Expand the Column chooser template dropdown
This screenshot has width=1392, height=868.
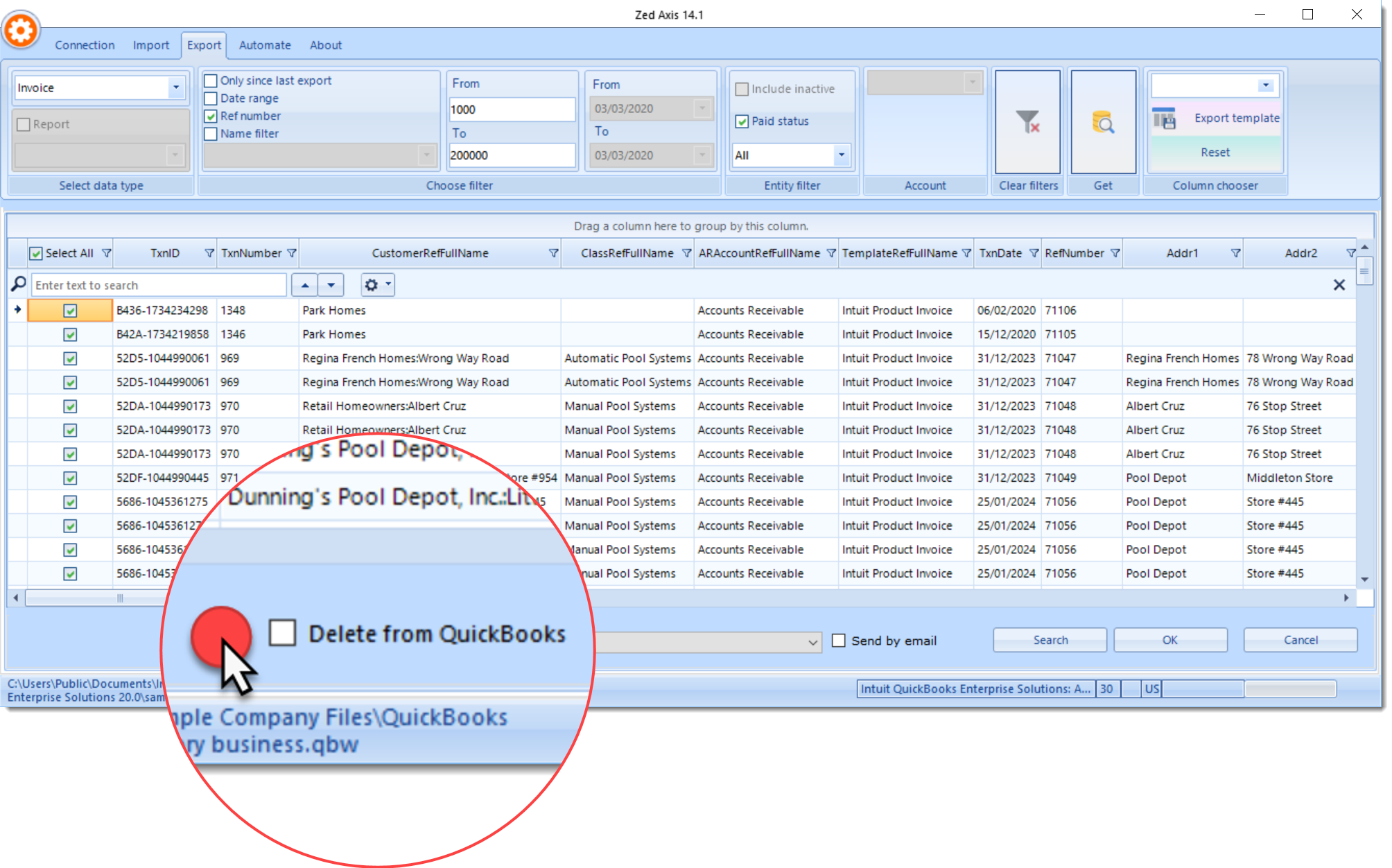pyautogui.click(x=1265, y=86)
